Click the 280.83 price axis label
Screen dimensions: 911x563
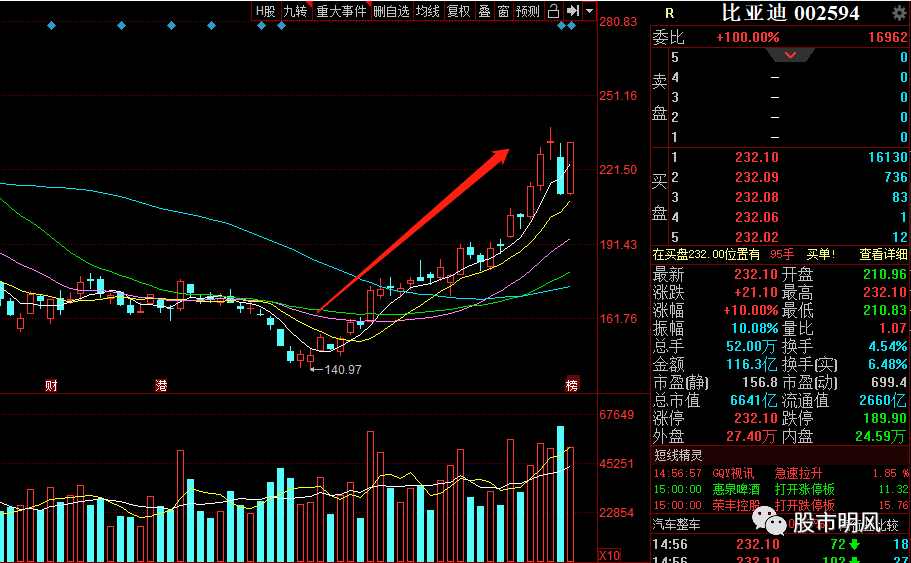(618, 22)
